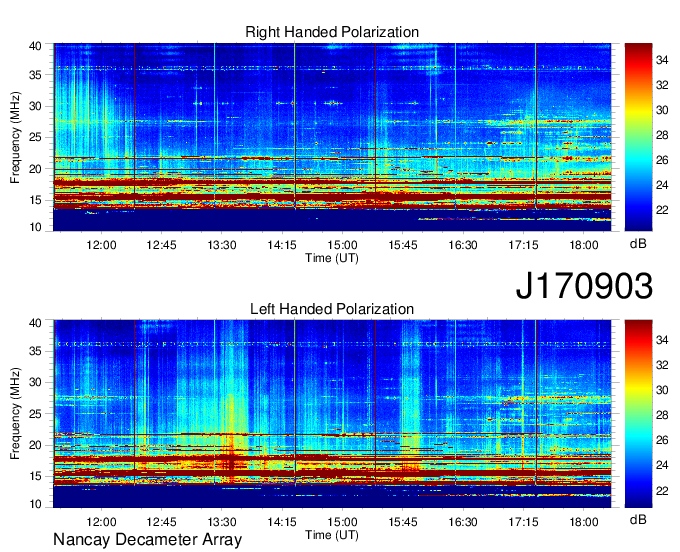This screenshot has width=680, height=552.
Task: Click the 14:15 time tick of the right-handed plot
Action: (282, 245)
